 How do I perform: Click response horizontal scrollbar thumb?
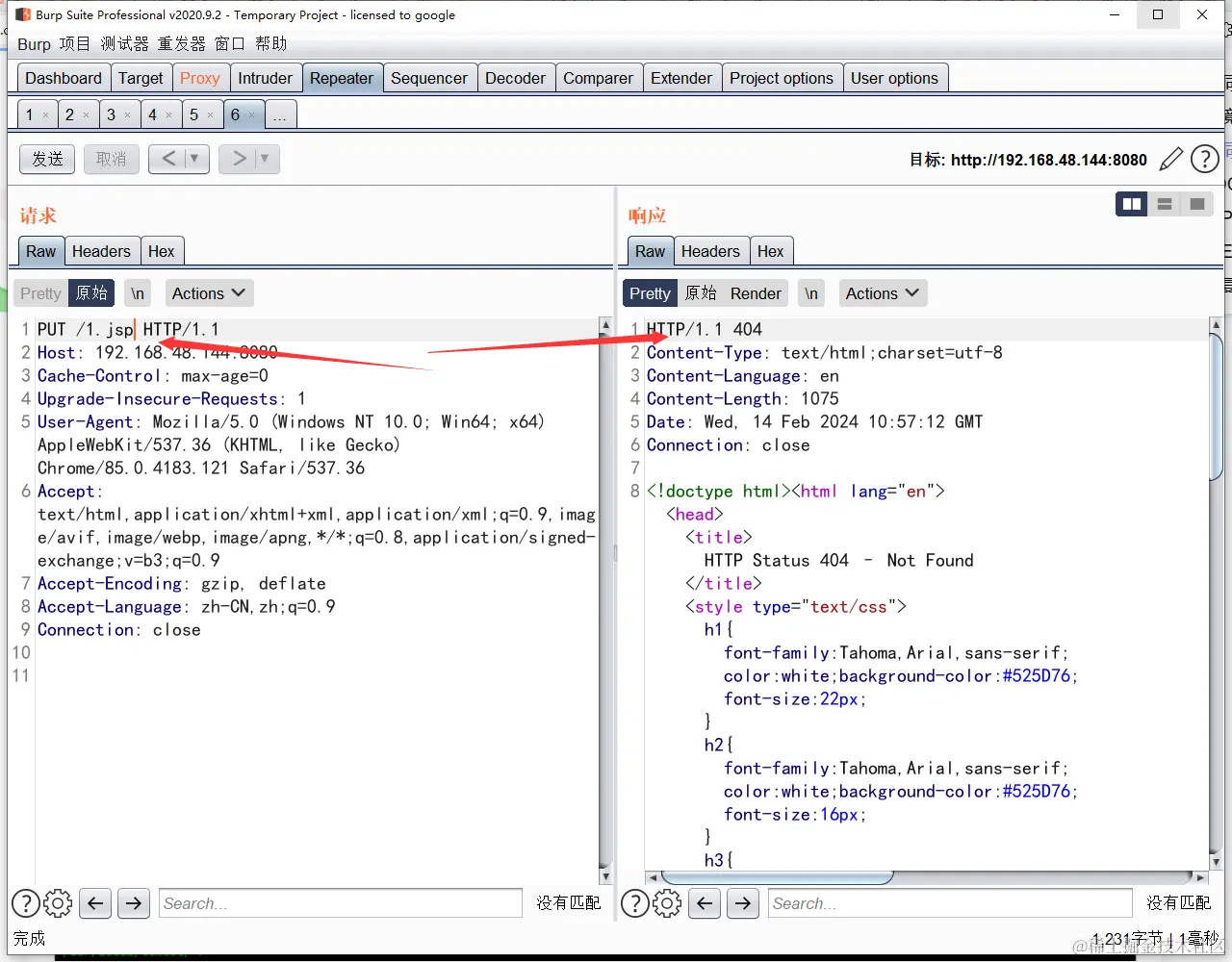[777, 877]
